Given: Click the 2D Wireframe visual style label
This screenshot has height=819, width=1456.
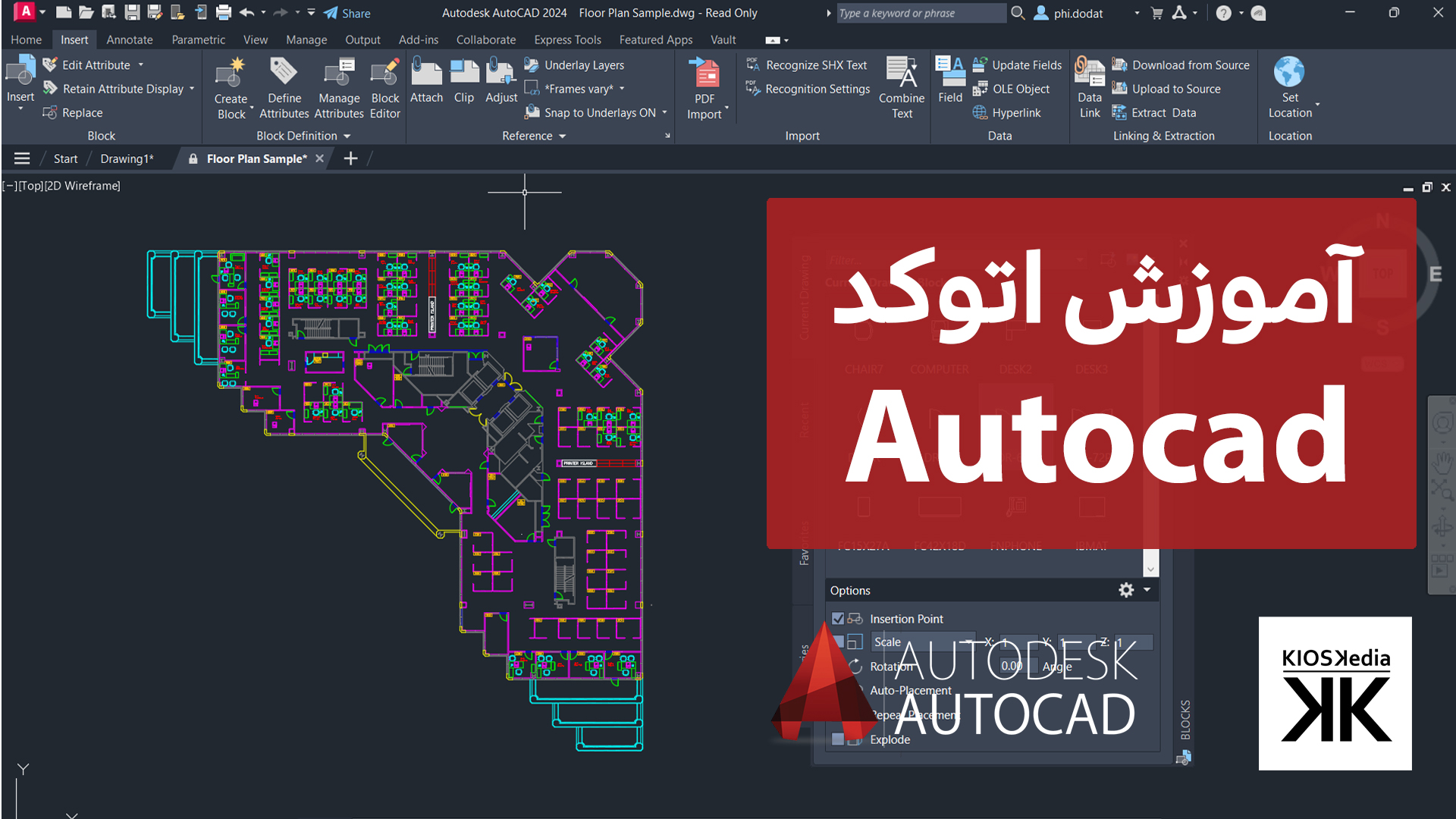Looking at the screenshot, I should coord(82,186).
